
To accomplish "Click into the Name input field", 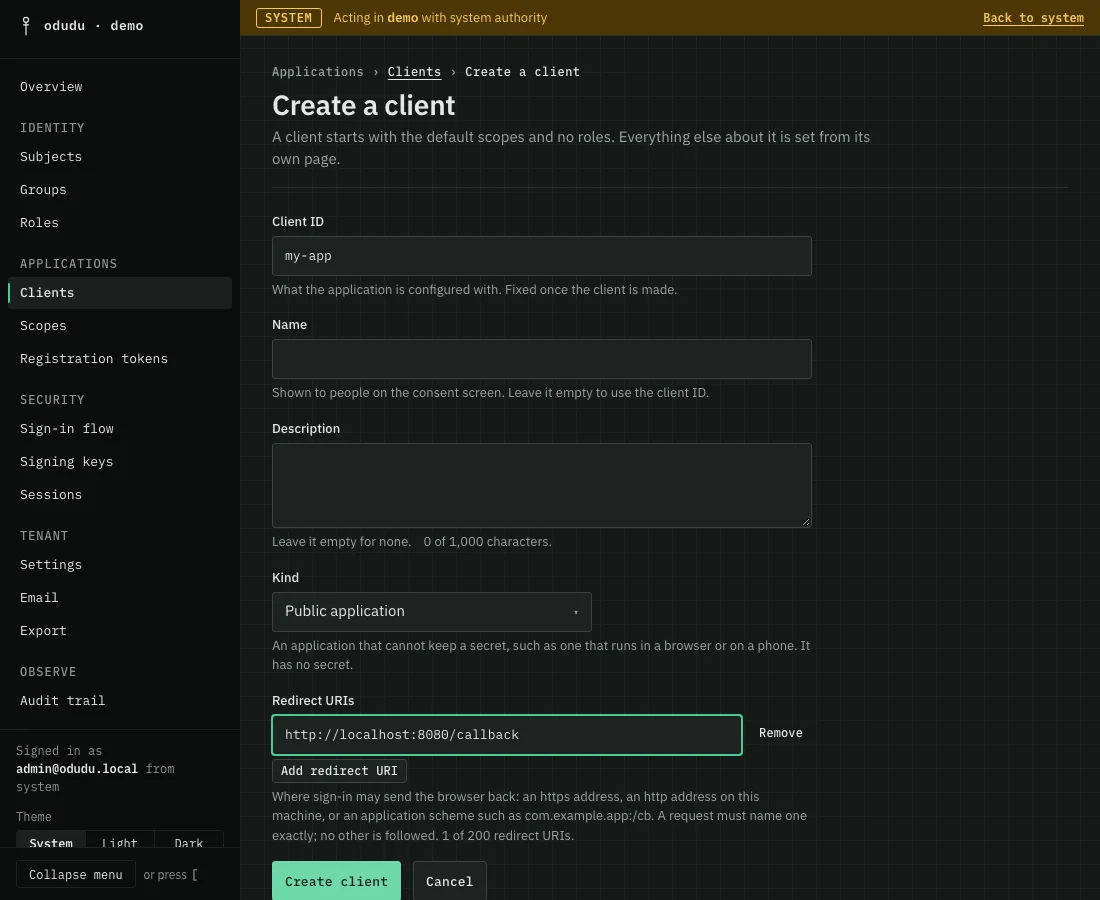I will click(542, 359).
